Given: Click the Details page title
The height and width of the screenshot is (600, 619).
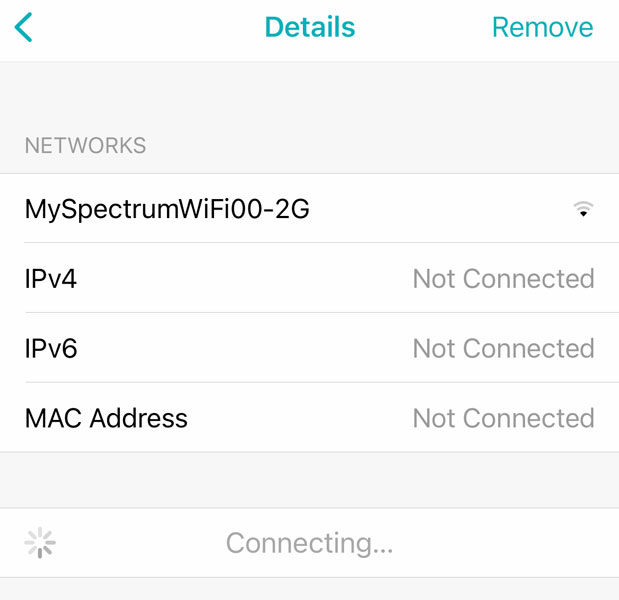Looking at the screenshot, I should [x=309, y=27].
